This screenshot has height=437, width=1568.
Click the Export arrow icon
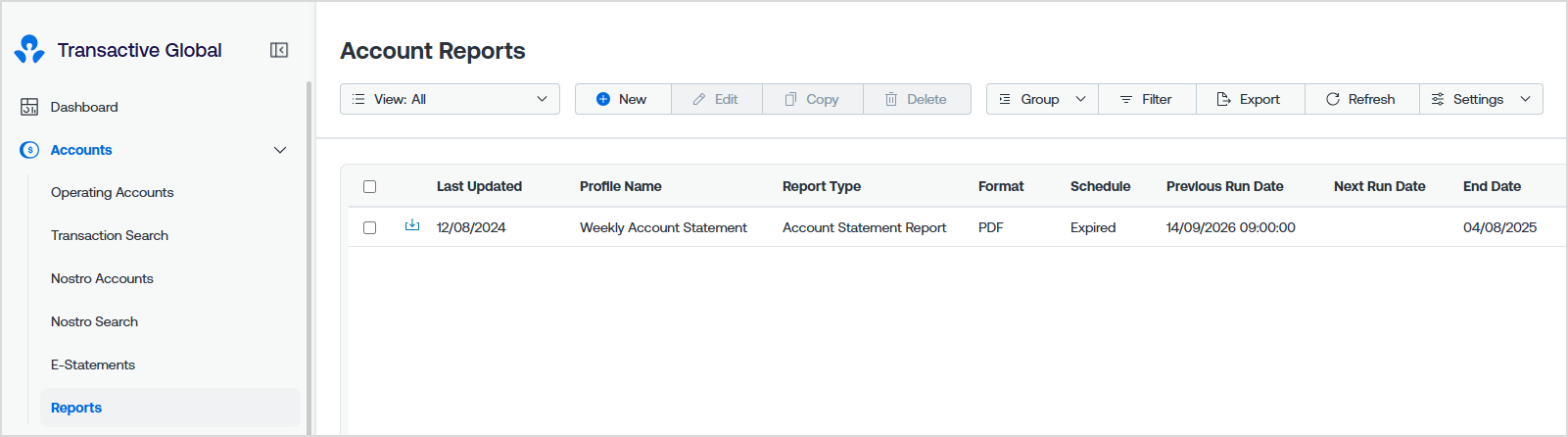1223,99
